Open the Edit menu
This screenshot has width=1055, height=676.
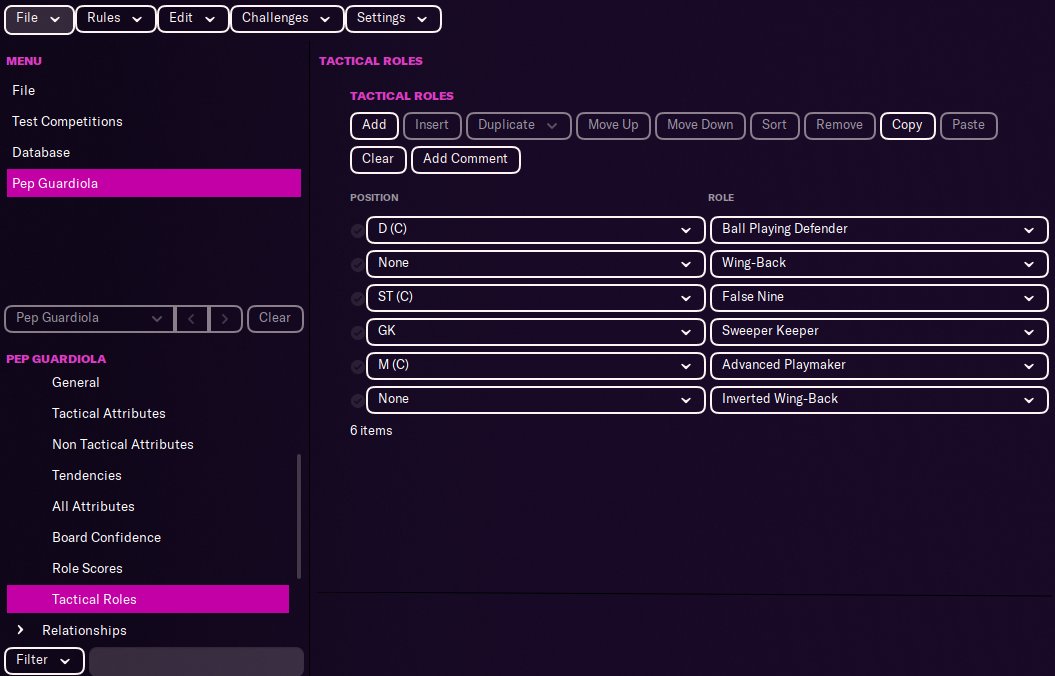192,18
